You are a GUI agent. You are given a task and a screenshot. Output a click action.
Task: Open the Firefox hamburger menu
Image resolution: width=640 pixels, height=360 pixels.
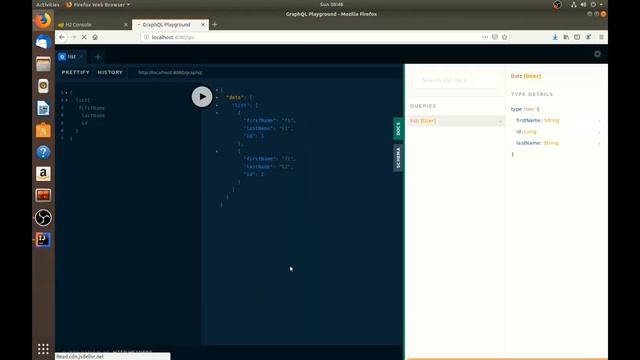(x=602, y=37)
